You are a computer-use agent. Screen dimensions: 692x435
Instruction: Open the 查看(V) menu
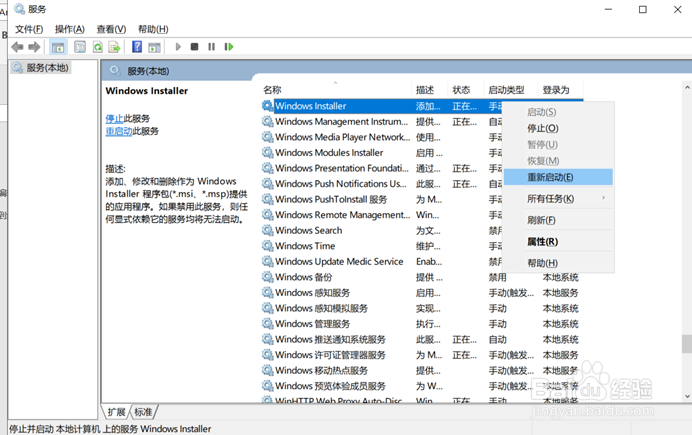click(111, 29)
